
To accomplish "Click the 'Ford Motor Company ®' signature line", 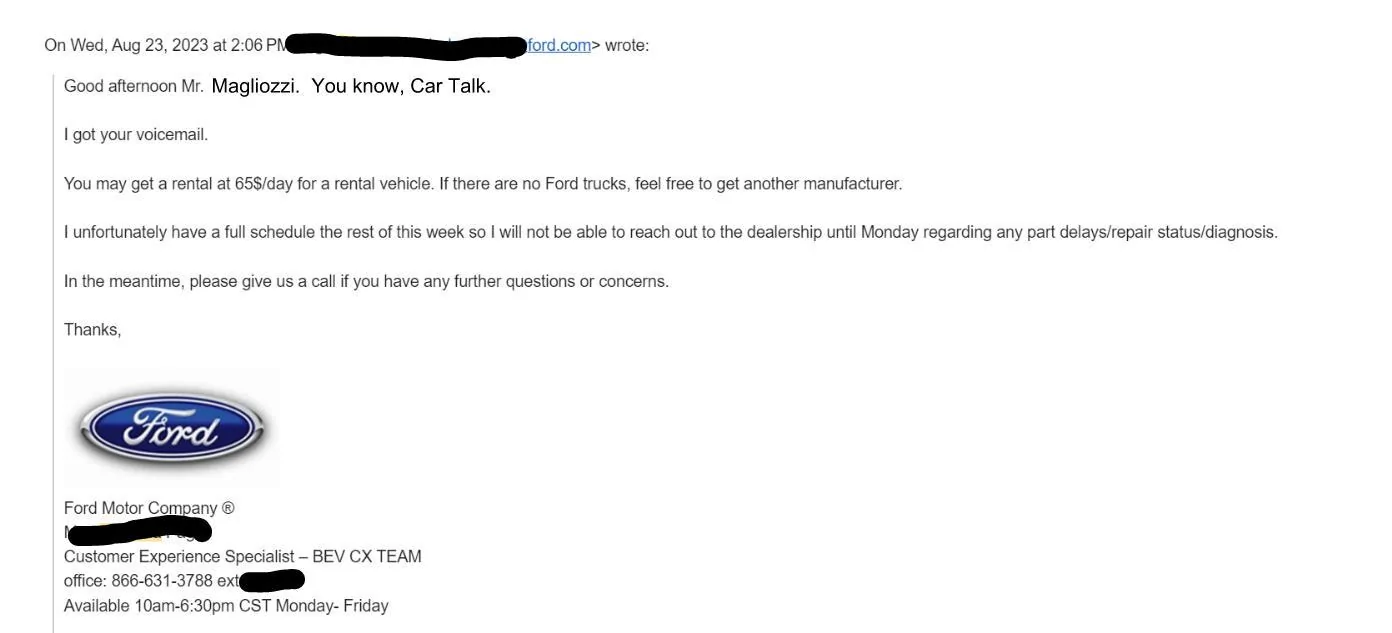I will pos(149,508).
